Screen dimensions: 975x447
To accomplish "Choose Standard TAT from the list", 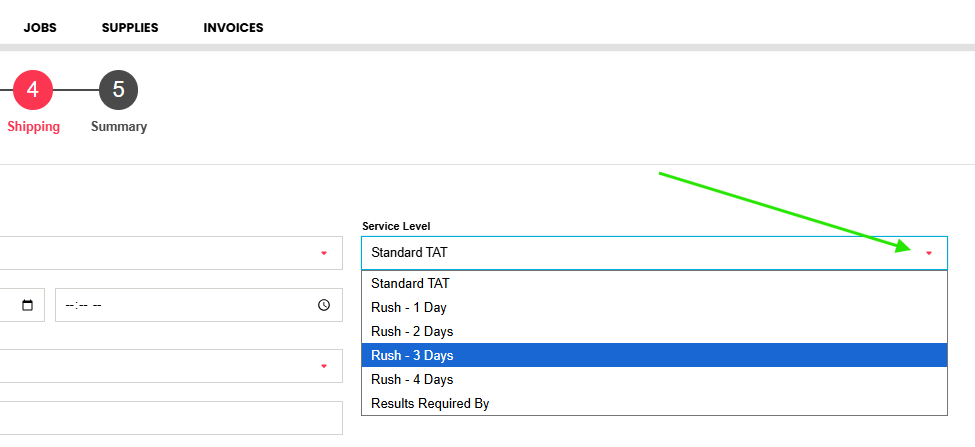I will (x=654, y=283).
